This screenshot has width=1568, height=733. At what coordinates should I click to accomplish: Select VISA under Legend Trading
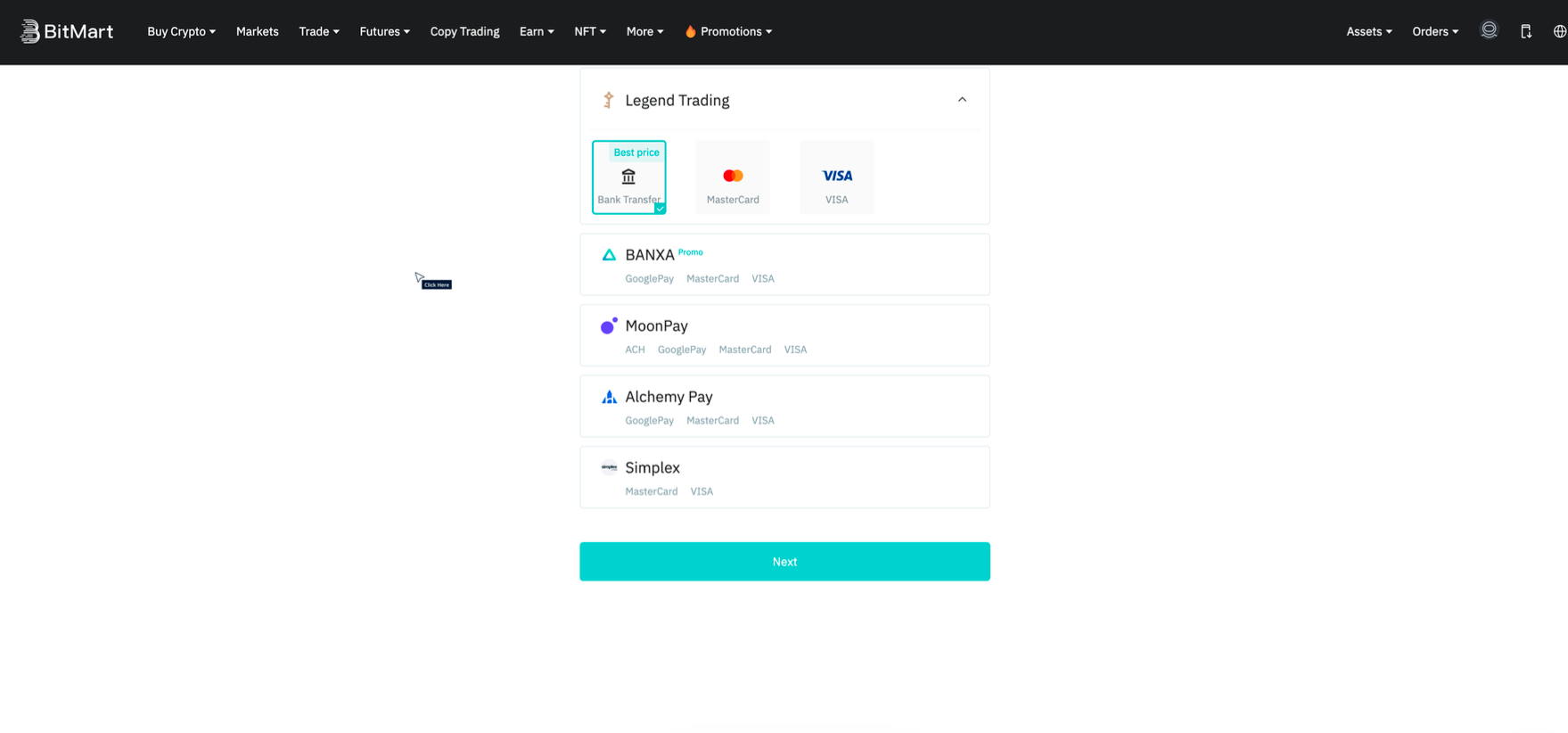point(837,177)
